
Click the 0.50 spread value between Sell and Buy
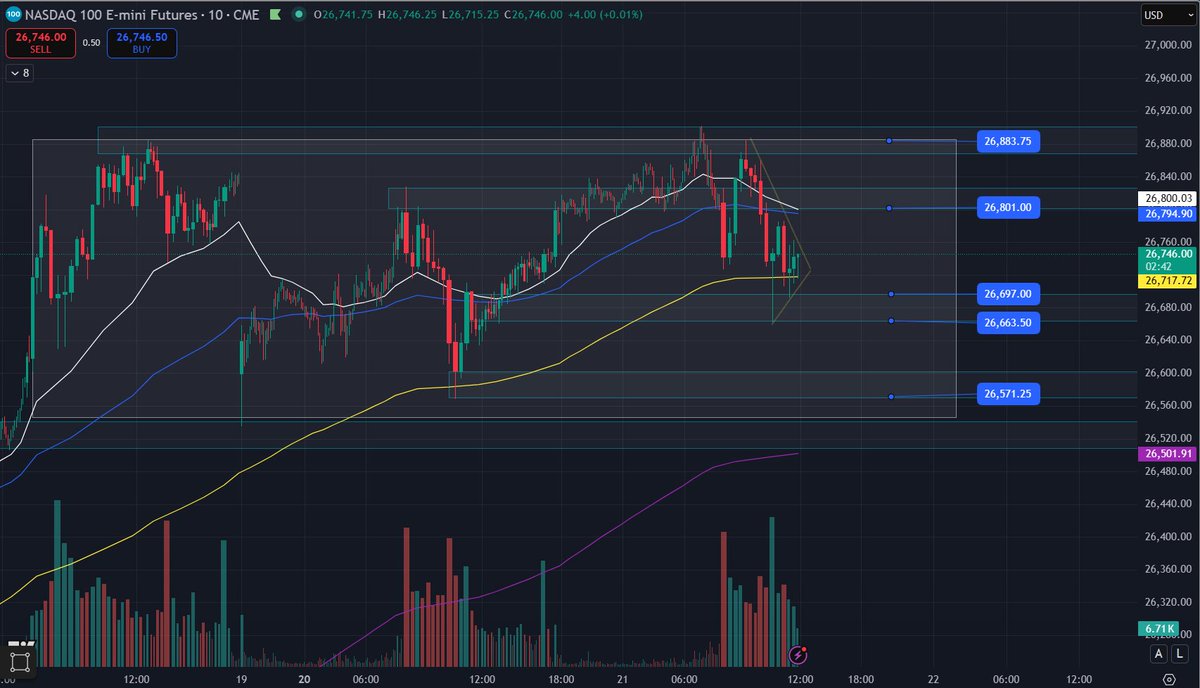click(x=91, y=43)
